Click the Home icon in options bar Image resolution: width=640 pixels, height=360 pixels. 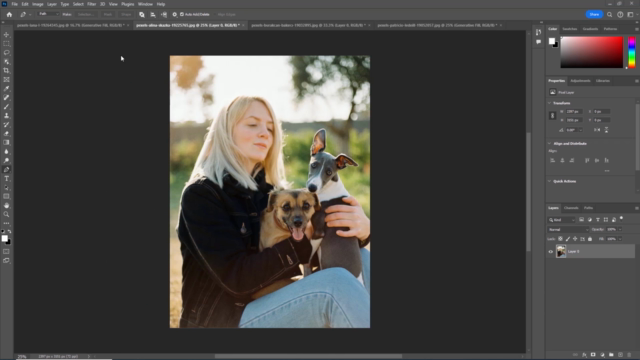9,14
